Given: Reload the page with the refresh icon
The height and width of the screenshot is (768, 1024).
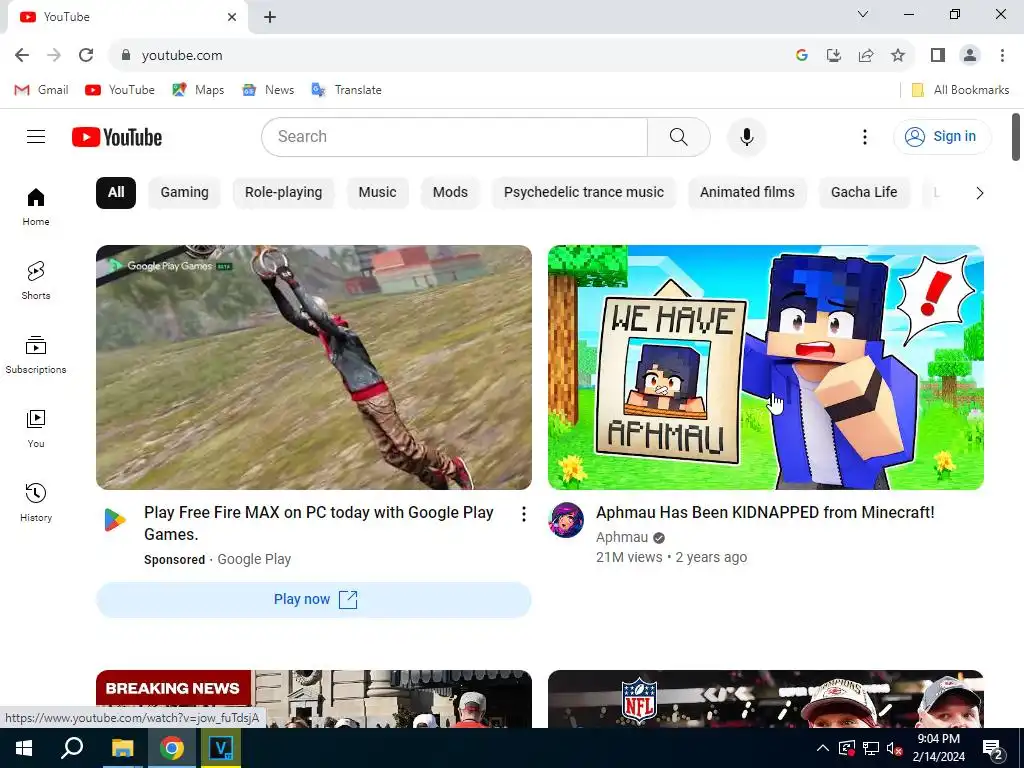Looking at the screenshot, I should (x=86, y=56).
